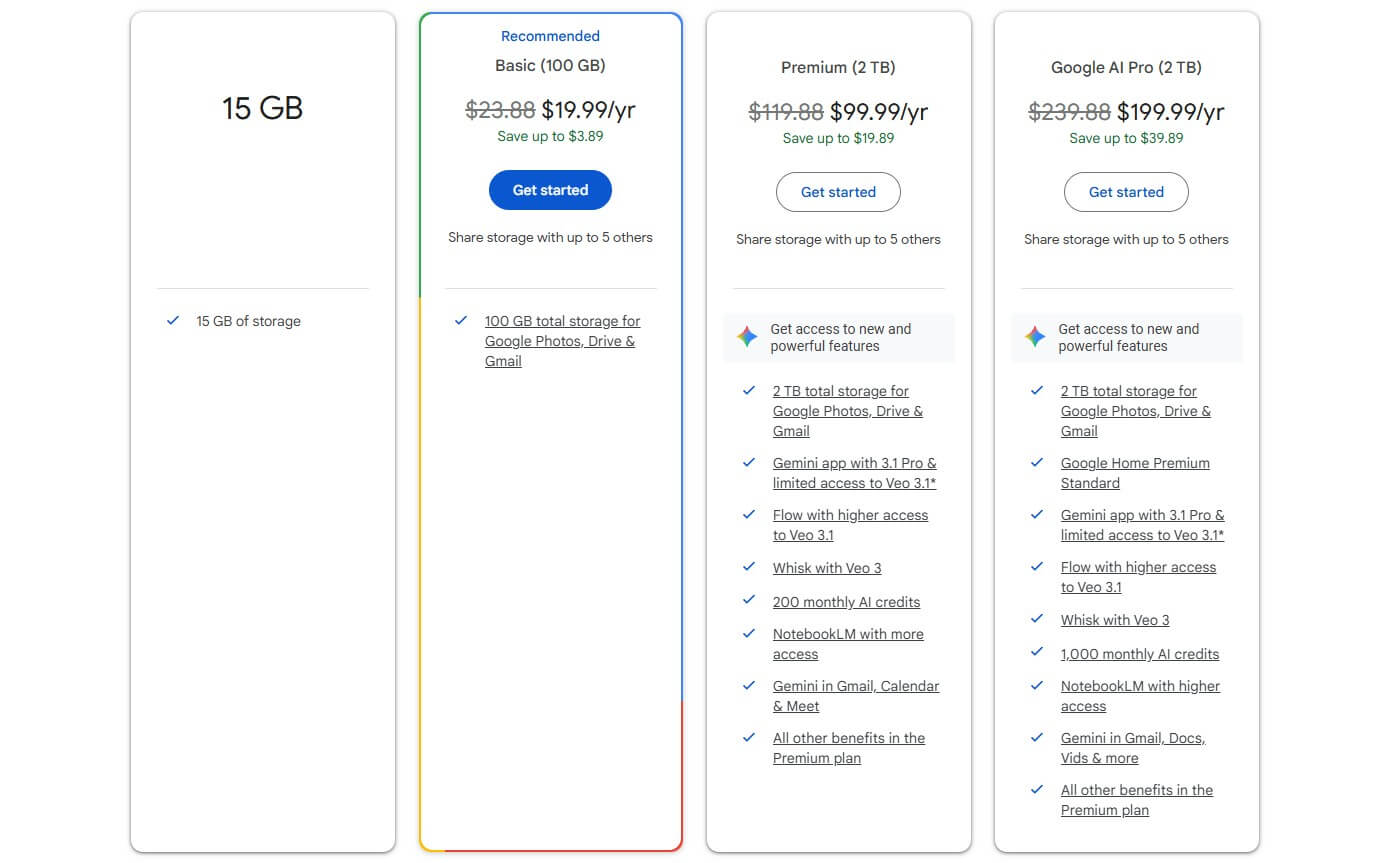Click the checkmark beside Whisk with Veo 3
Screen dimensions: 1394x863
point(749,567)
